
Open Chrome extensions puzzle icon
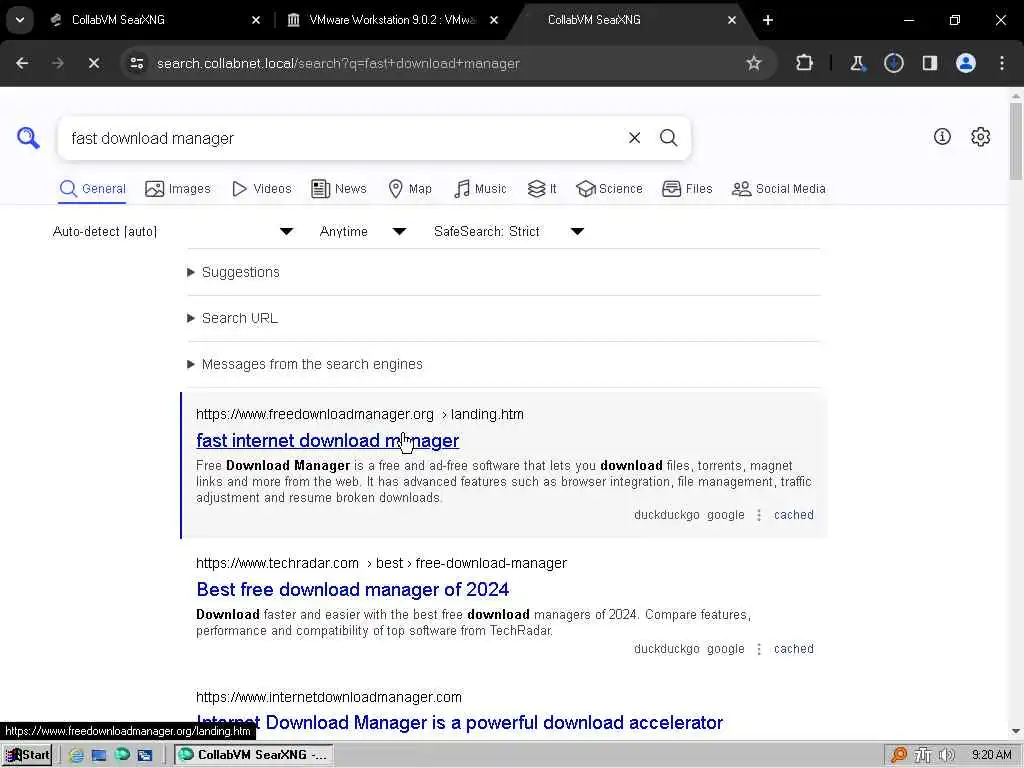click(805, 63)
